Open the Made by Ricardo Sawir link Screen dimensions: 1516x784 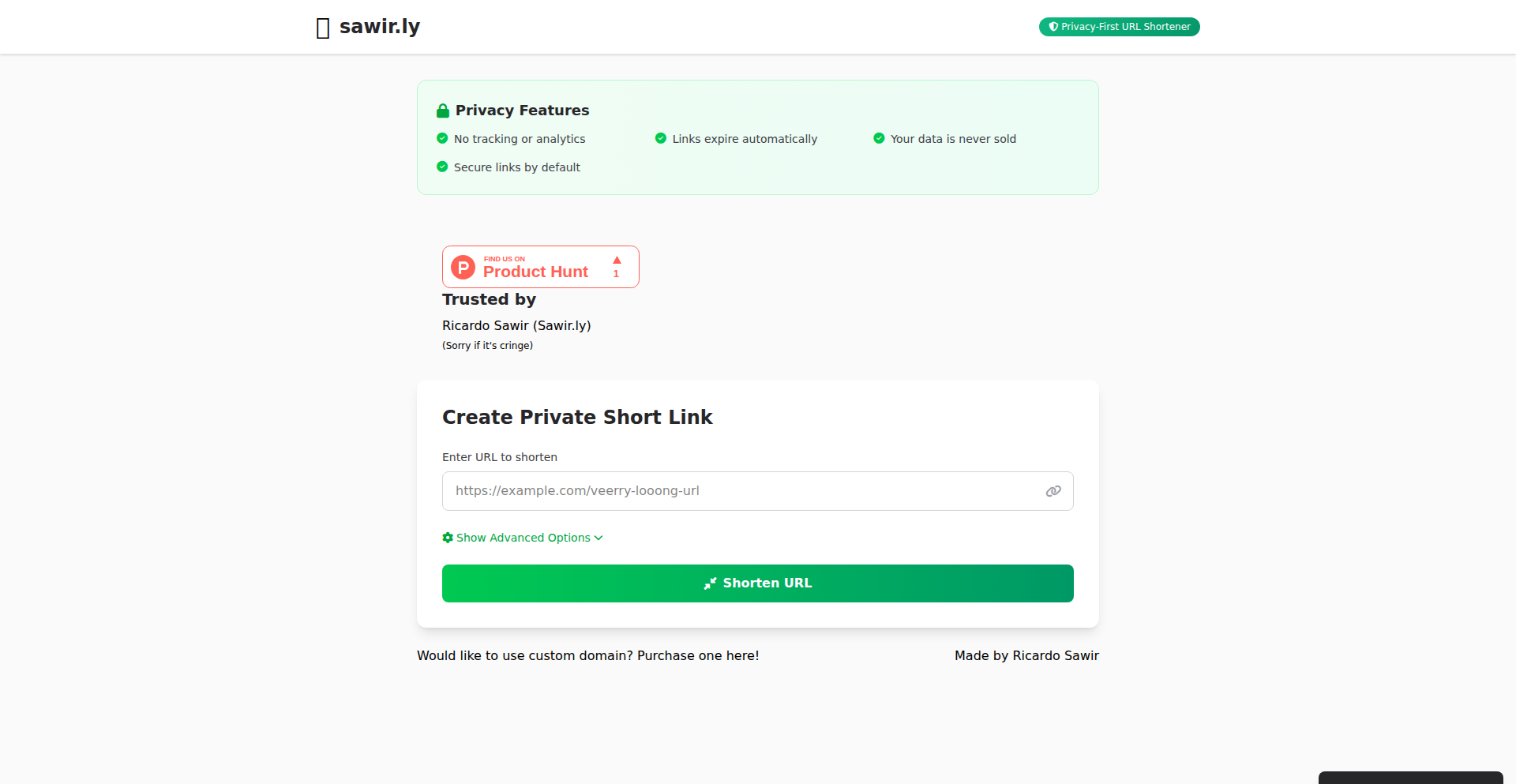[x=1026, y=655]
